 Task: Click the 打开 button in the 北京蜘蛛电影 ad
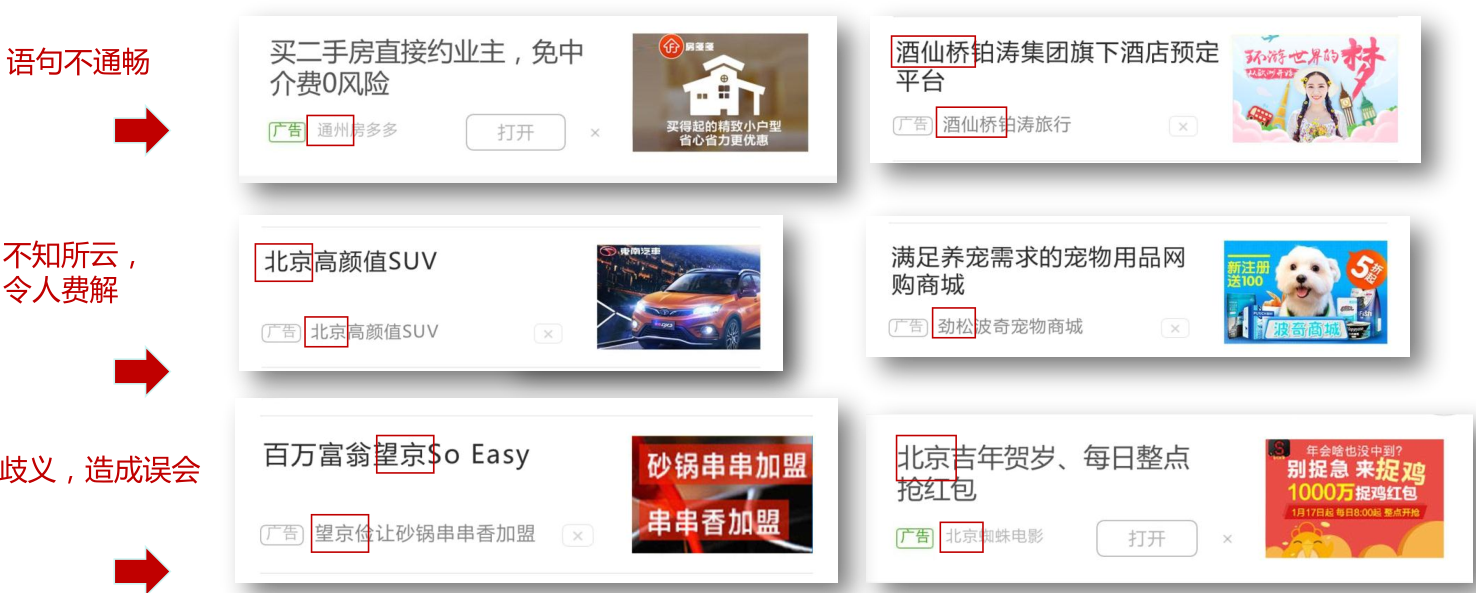(x=1146, y=538)
